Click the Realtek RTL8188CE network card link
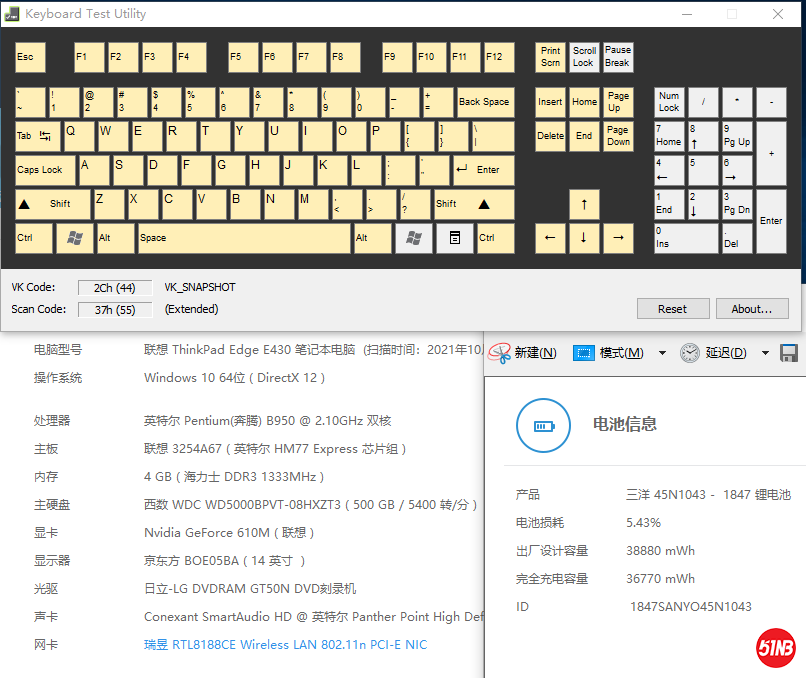806x678 pixels. click(285, 645)
